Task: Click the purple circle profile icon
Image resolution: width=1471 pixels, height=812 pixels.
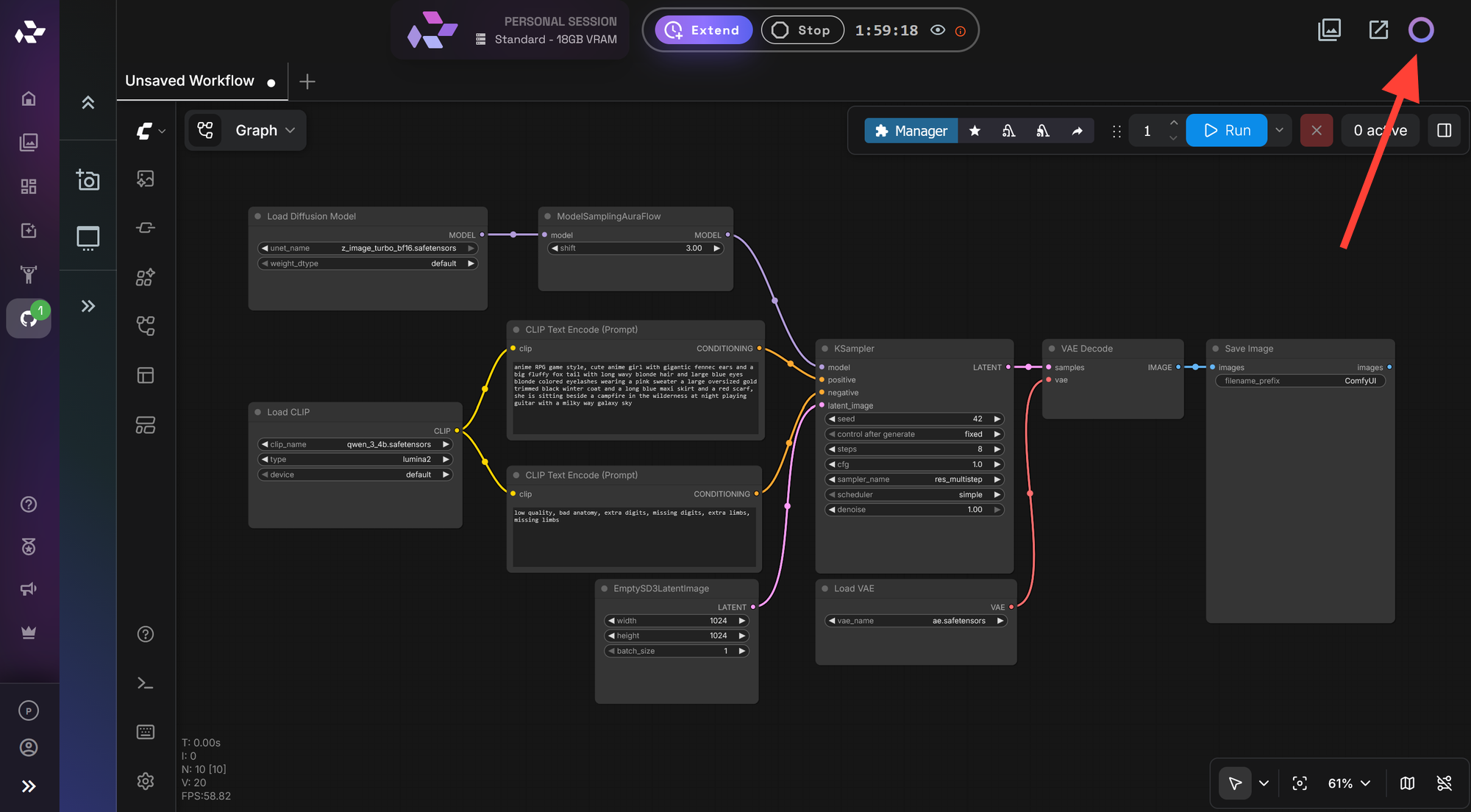Action: [x=1421, y=30]
